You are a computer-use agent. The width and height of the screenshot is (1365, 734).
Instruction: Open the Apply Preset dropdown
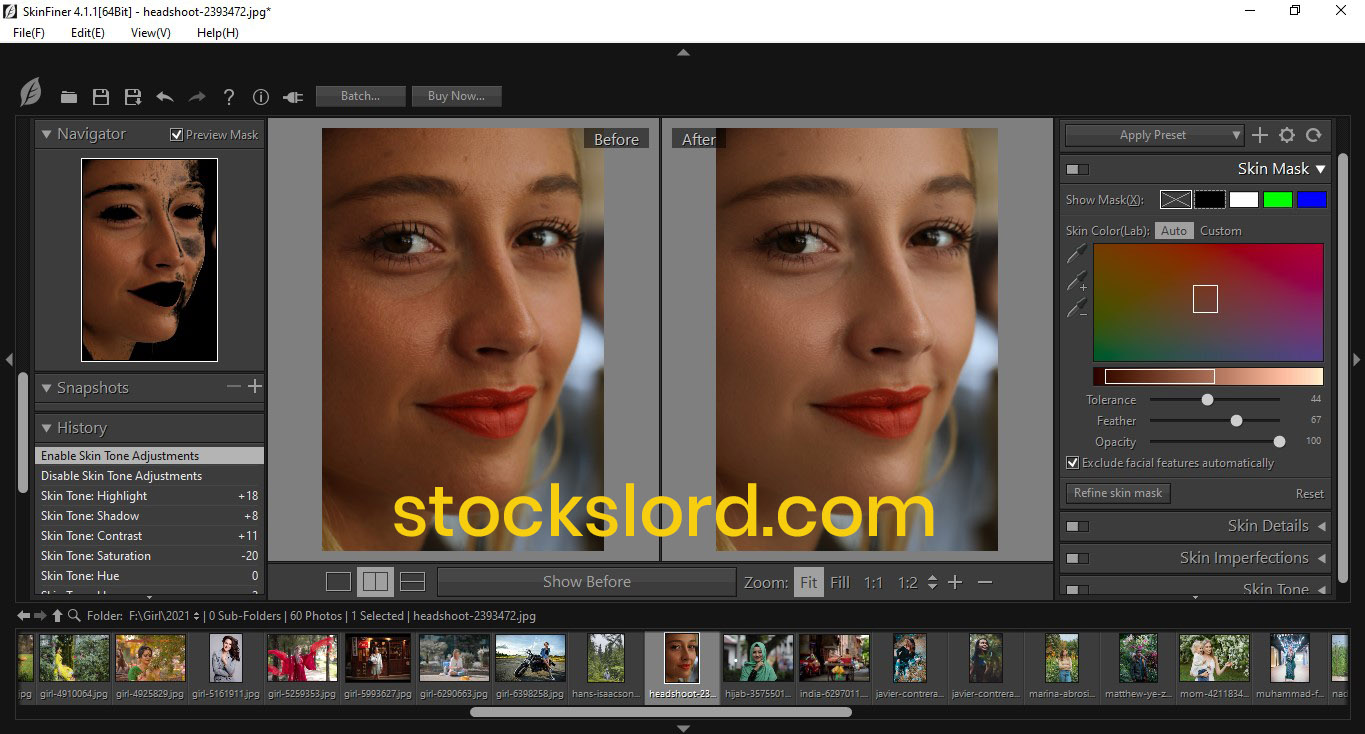(x=1154, y=135)
